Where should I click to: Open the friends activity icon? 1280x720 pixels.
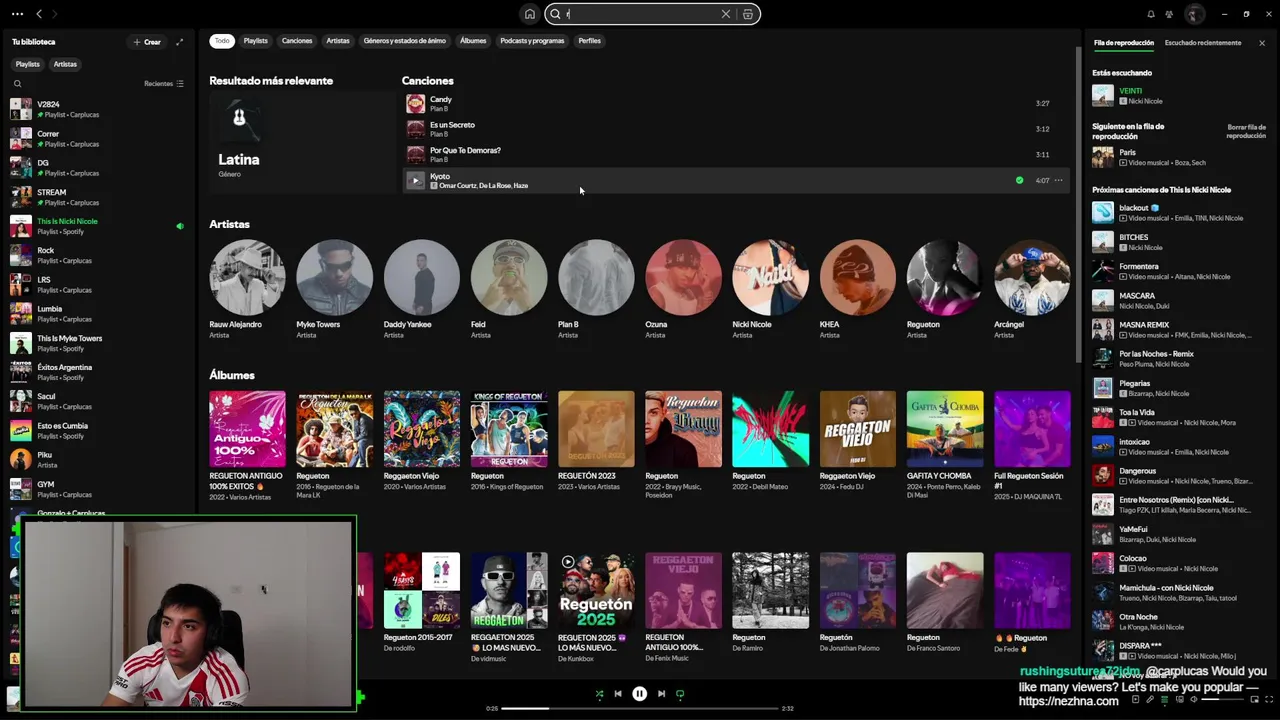click(1169, 14)
